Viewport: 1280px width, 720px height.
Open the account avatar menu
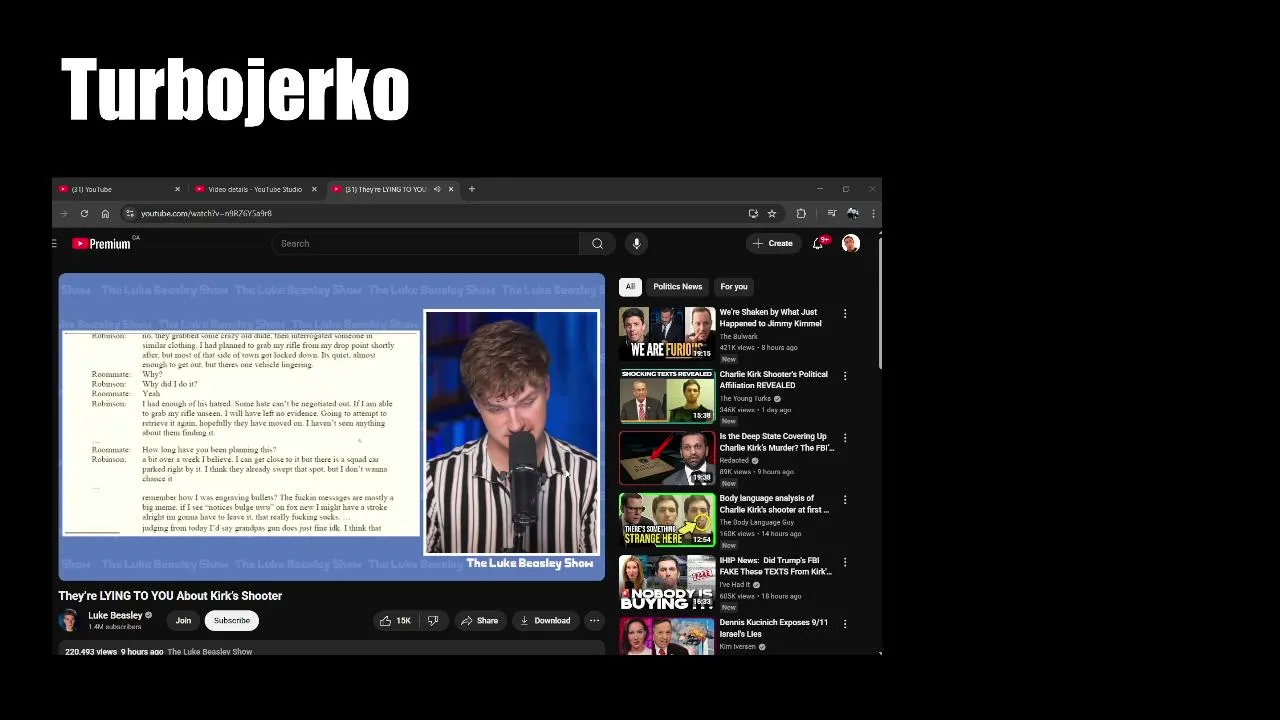(x=851, y=243)
